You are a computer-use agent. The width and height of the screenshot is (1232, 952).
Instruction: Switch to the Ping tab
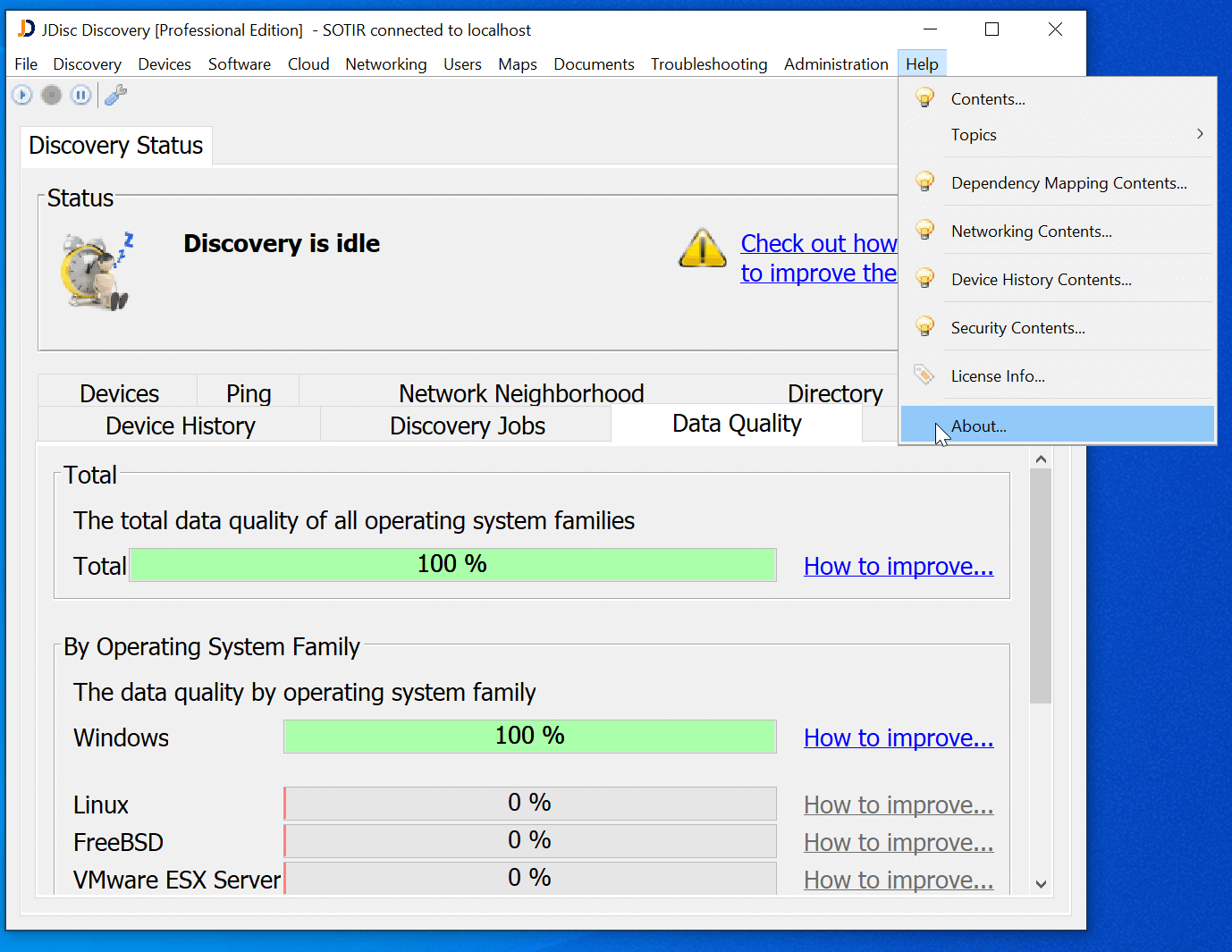point(248,392)
